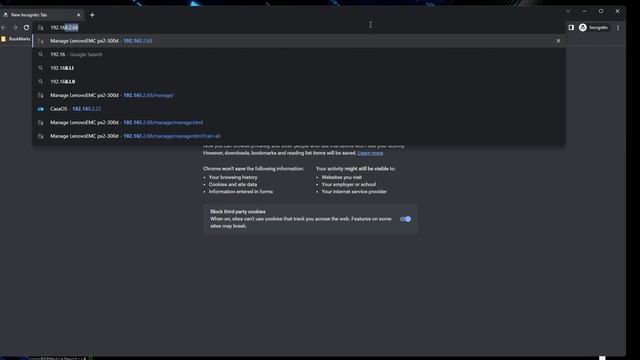Open the tab search chevron in title bar
The width and height of the screenshot is (640, 360).
point(568,11)
